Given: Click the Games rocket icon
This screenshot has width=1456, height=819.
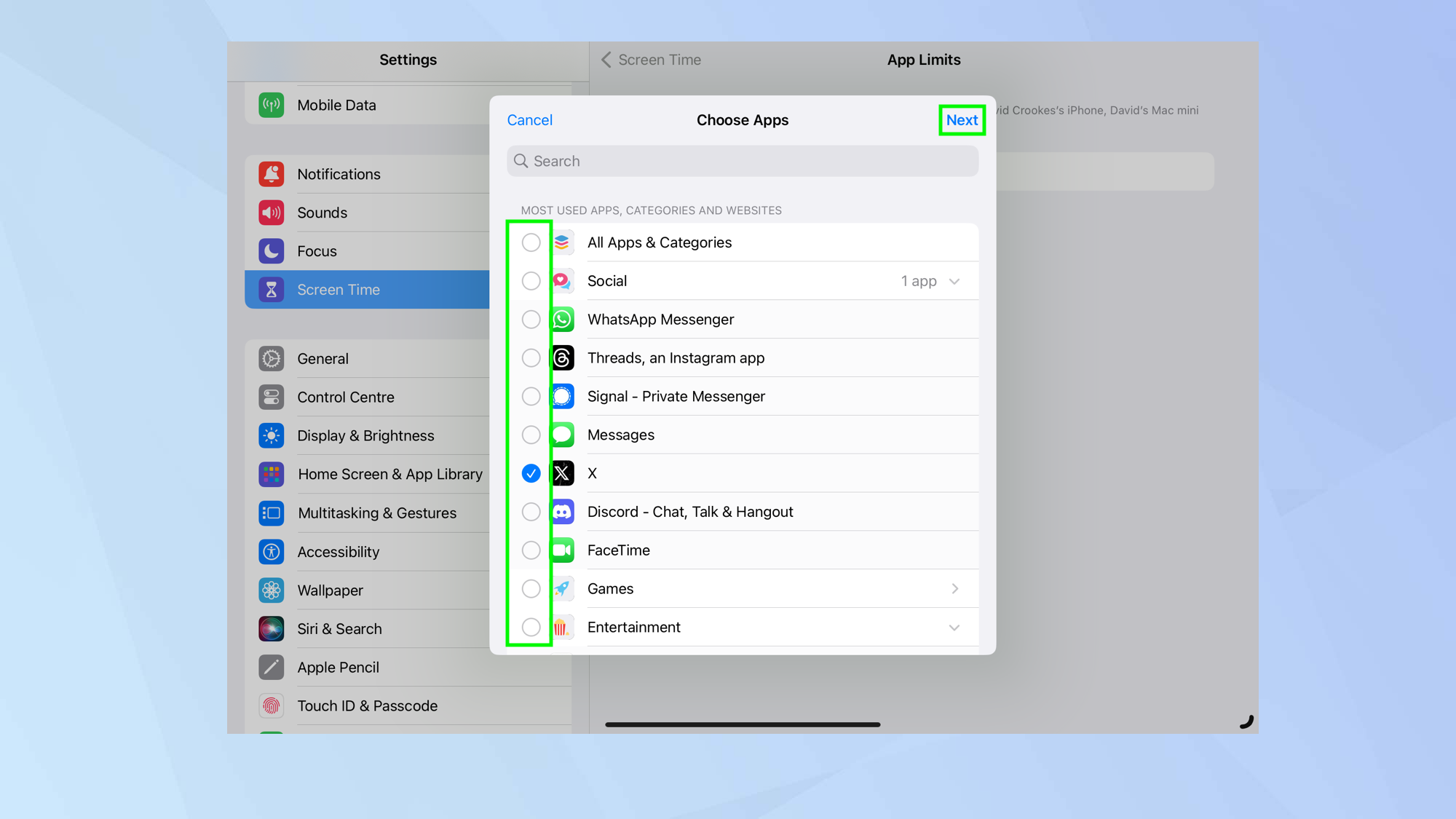Looking at the screenshot, I should 562,589.
